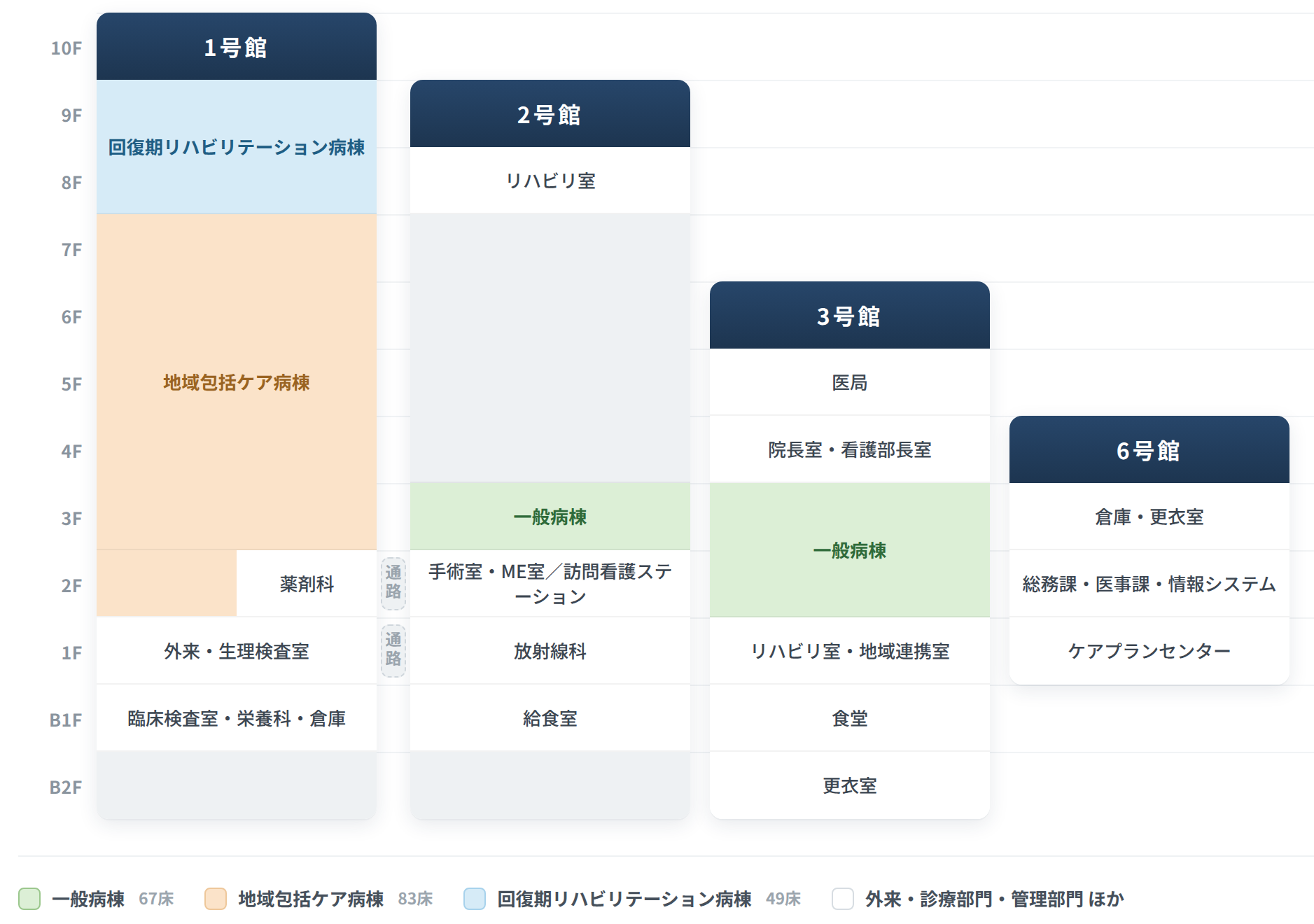1314x924 pixels.
Task: Click 回復期リハビリテーション病棟 legend label text
Action: click(624, 899)
